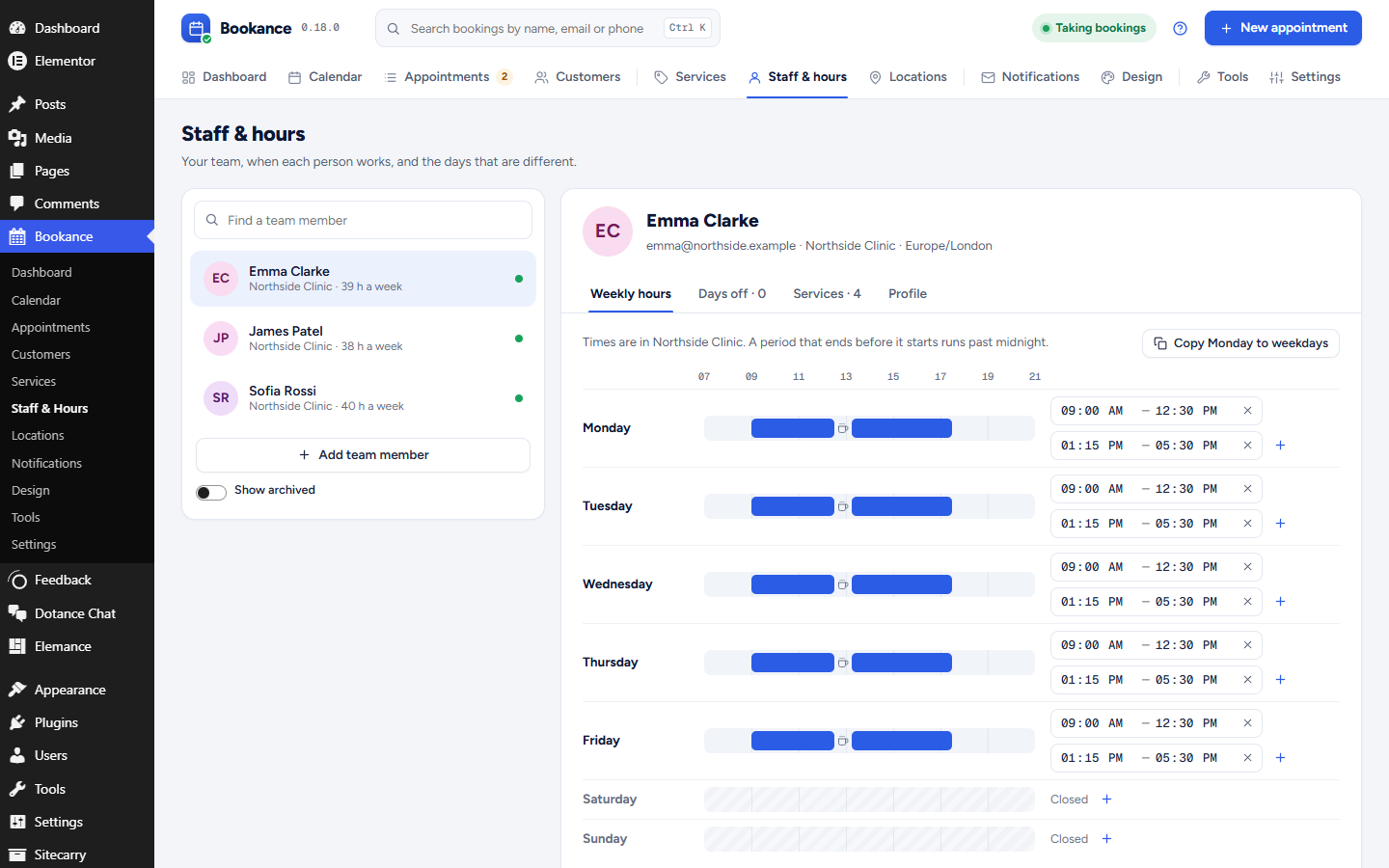
Task: Open the Services · 4 tab
Action: click(x=827, y=294)
